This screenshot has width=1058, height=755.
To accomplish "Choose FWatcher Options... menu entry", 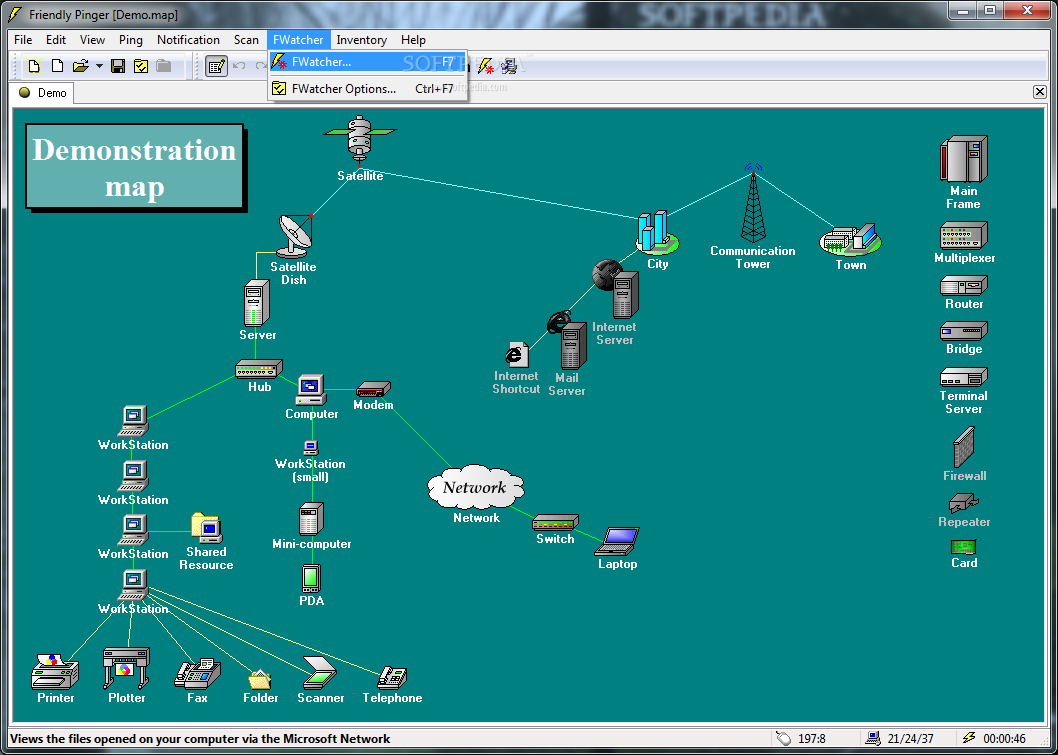I will coord(368,88).
